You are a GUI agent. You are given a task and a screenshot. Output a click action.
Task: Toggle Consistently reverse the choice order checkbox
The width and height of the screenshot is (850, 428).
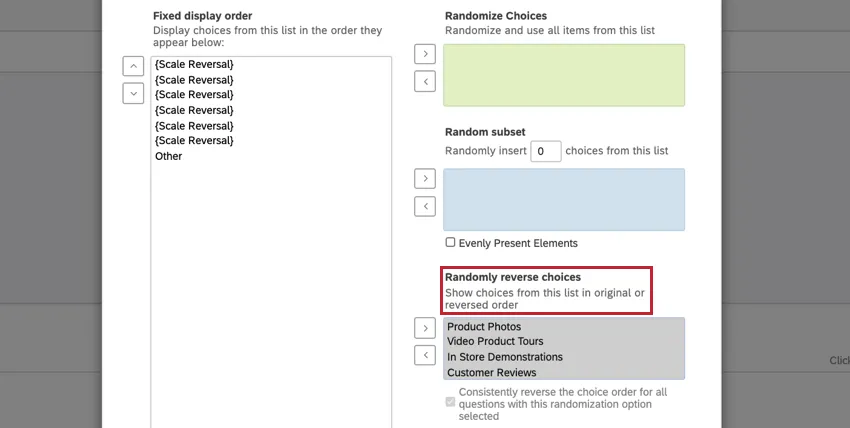pos(450,401)
